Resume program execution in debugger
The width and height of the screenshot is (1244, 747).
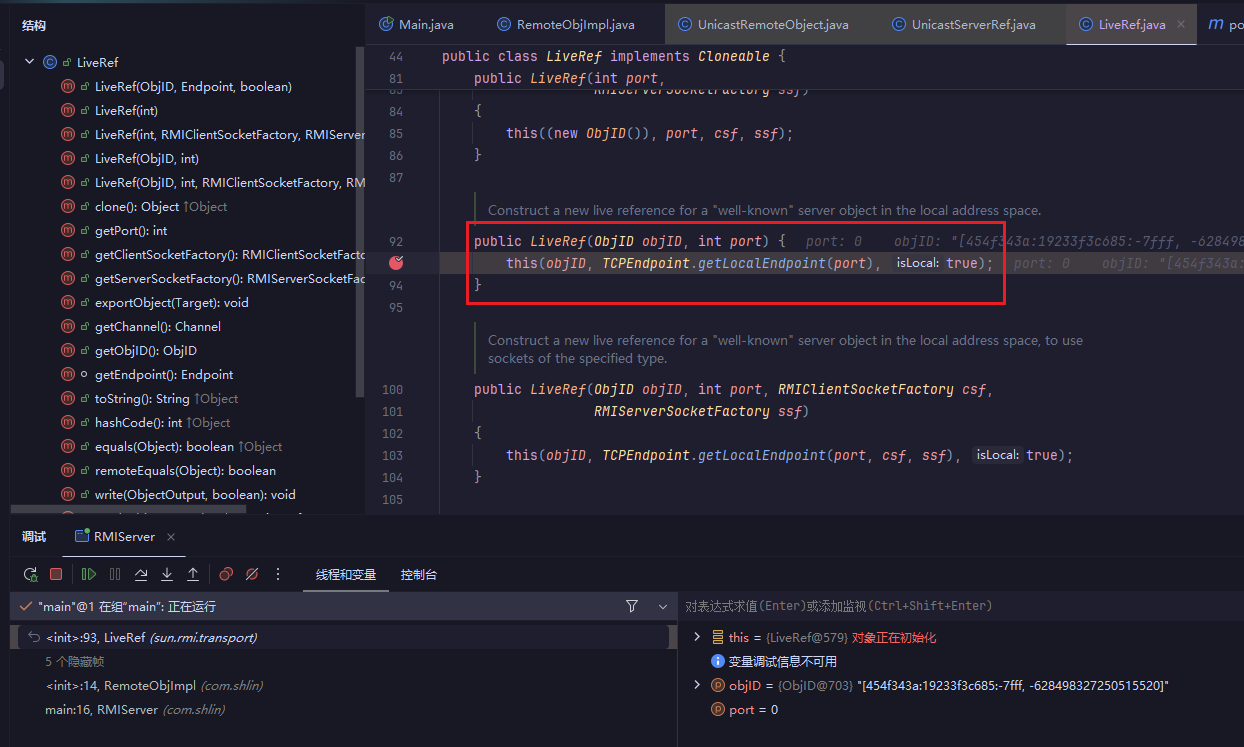point(89,574)
